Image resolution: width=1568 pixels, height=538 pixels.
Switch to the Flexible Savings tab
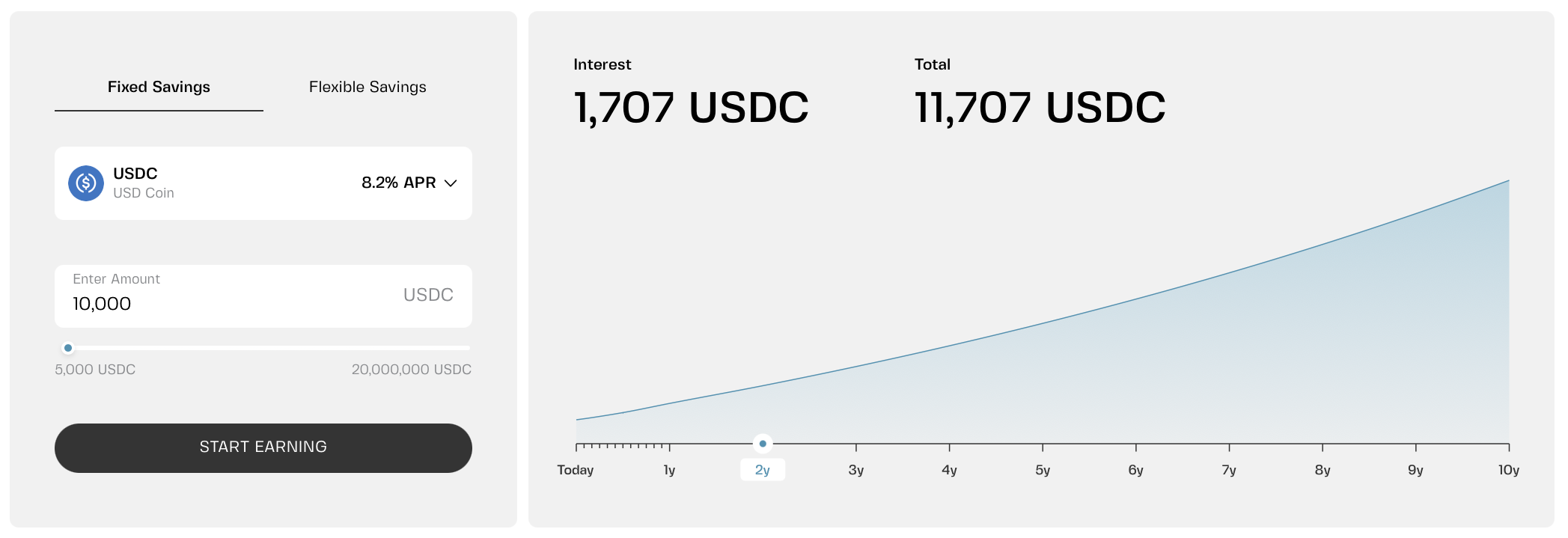[367, 87]
